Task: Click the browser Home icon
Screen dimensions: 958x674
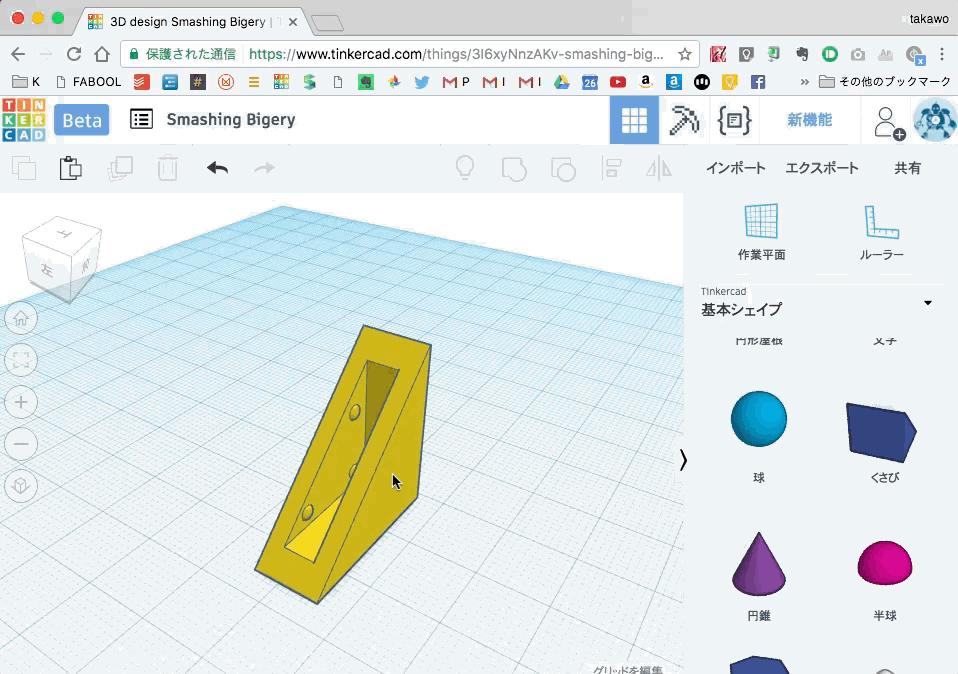Action: [x=102, y=54]
